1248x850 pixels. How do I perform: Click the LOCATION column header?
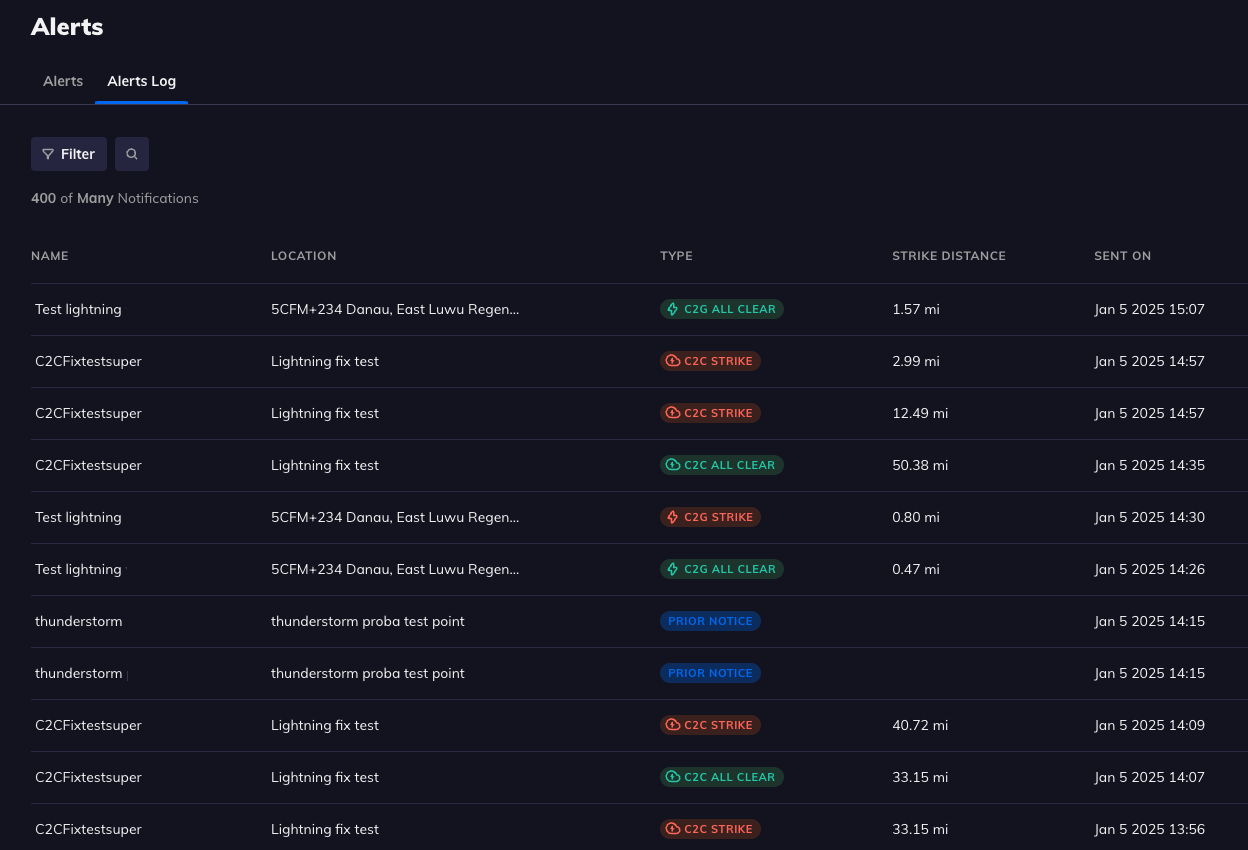point(304,256)
